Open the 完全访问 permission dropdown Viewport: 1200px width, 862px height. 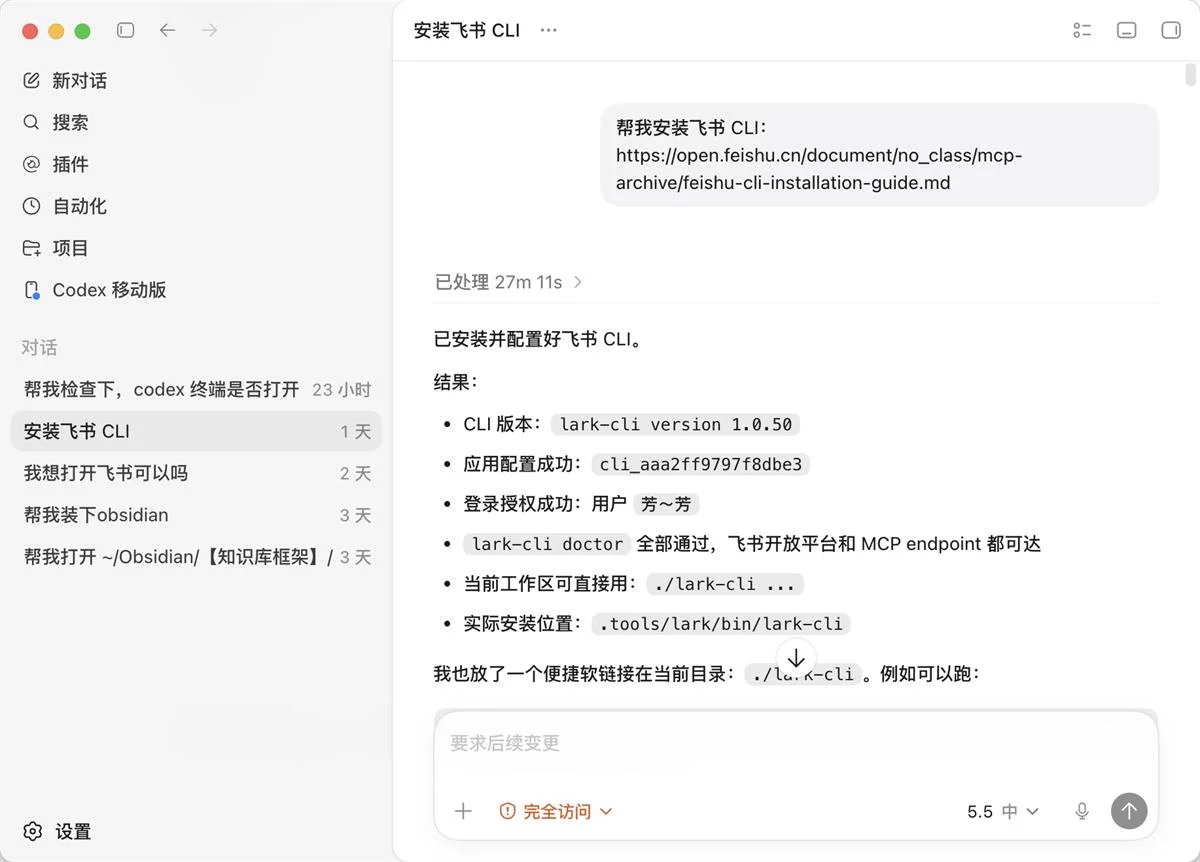(x=556, y=811)
